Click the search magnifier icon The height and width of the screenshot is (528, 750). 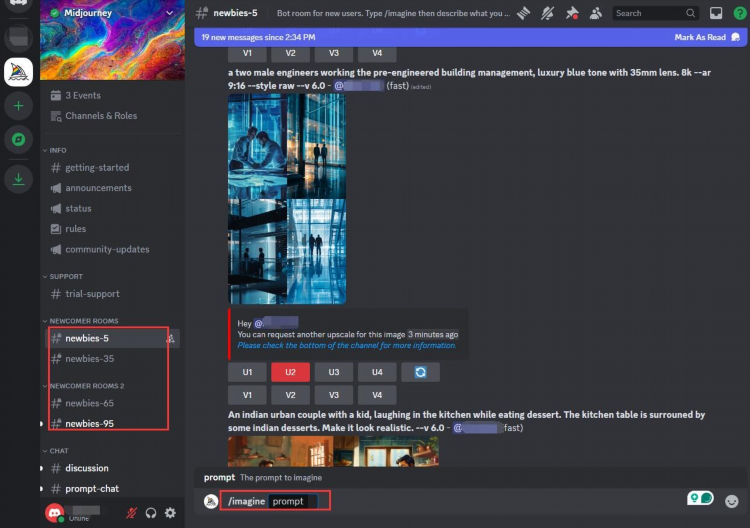click(x=690, y=13)
